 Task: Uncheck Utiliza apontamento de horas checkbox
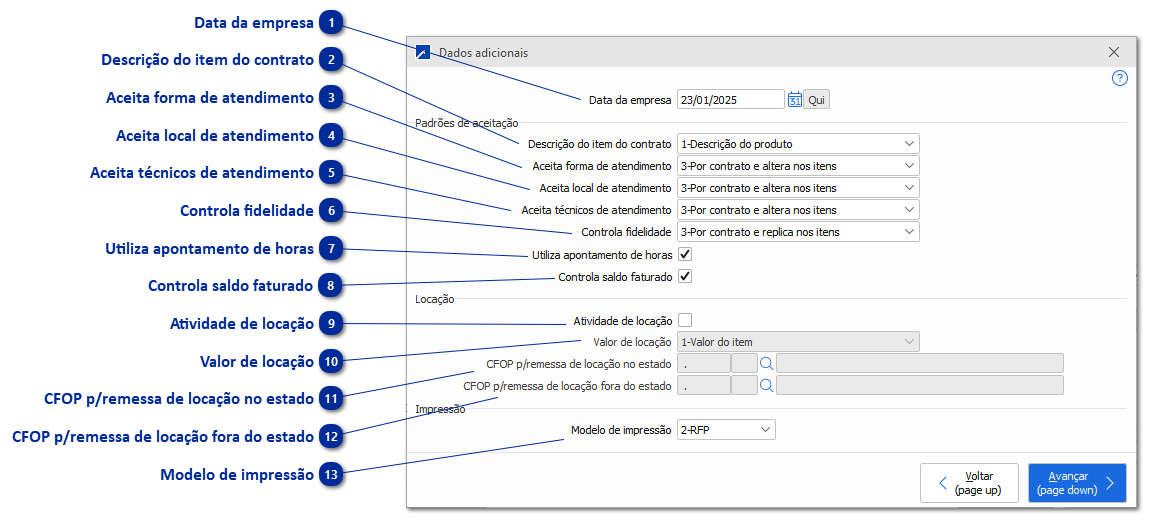coord(685,255)
